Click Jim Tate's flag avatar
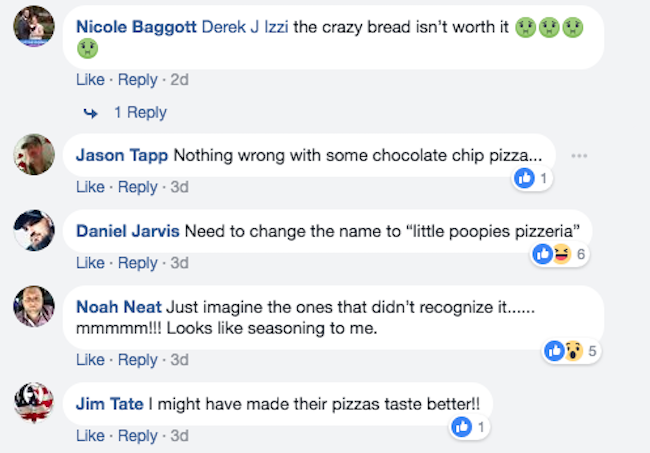This screenshot has width=650, height=453. [34, 402]
